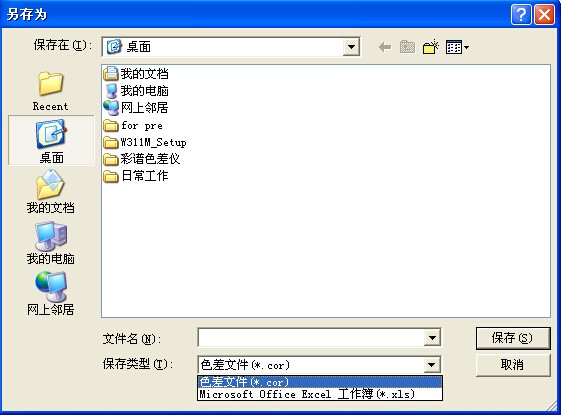Select the W311M_Setup folder

145,142
